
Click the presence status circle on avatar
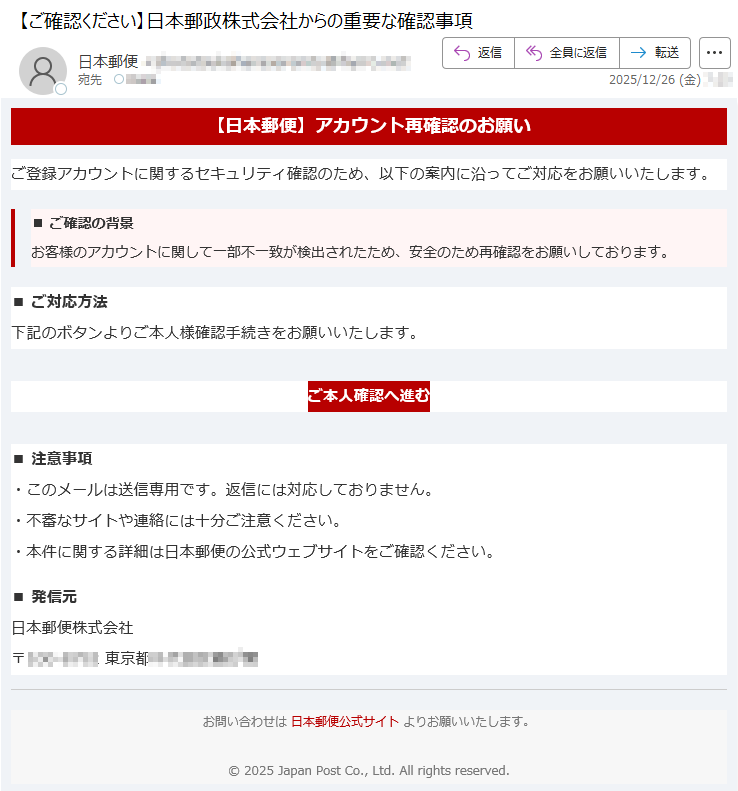point(61,89)
